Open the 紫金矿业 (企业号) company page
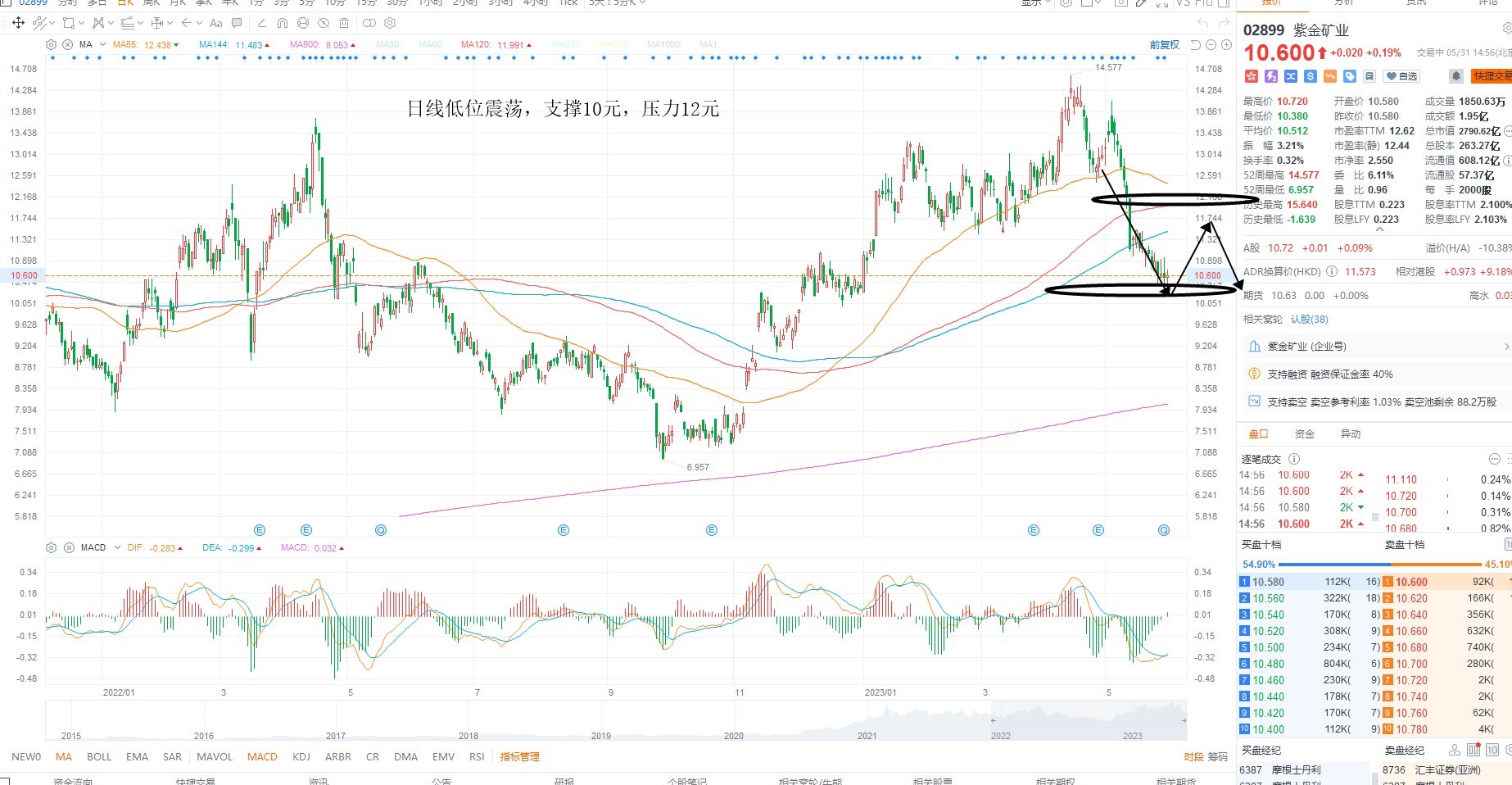Screen dimensions: 1512x785 tap(1376, 347)
